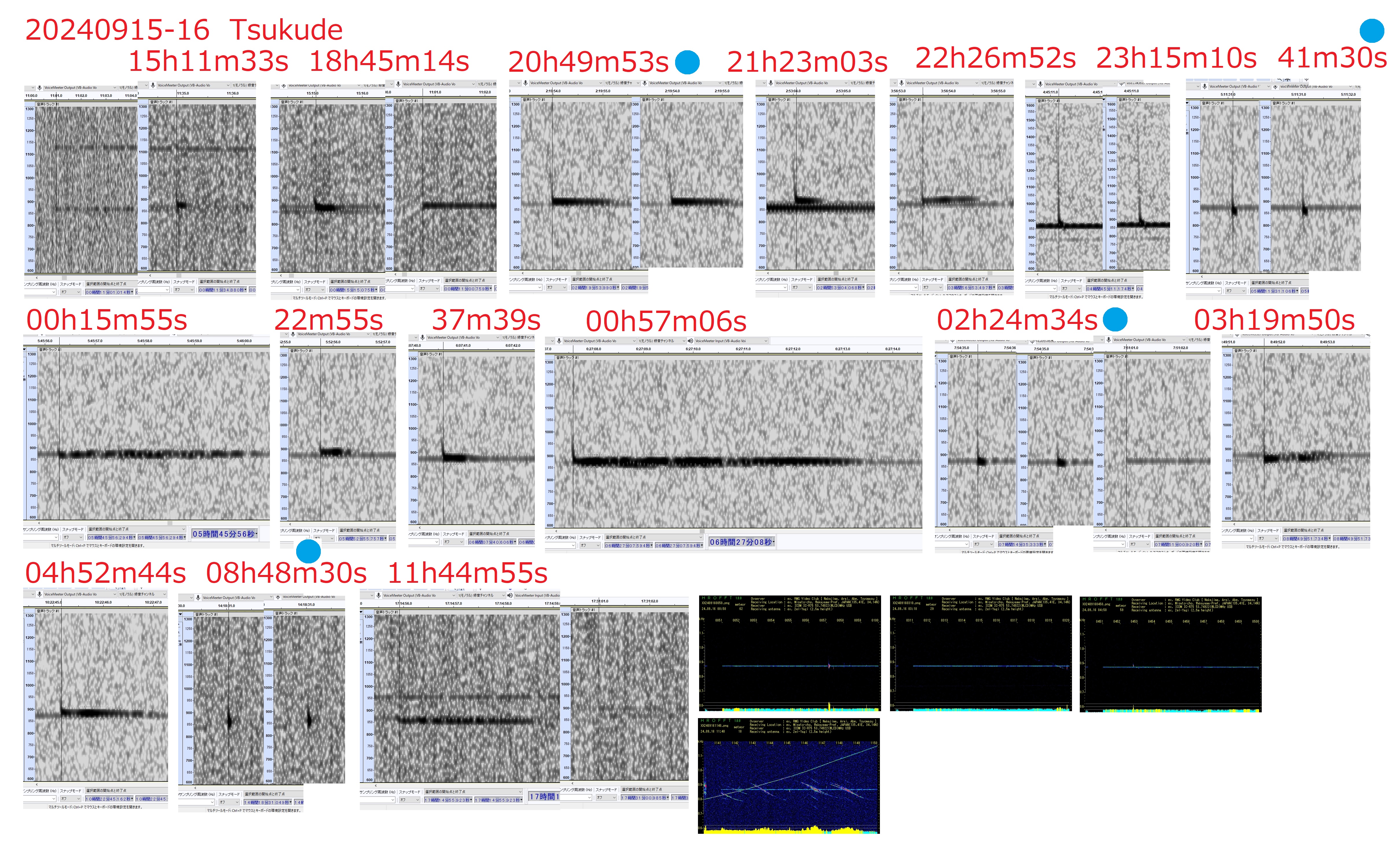This screenshot has width=1400, height=863.
Task: Click the 05時間45分56秒 time display
Action: point(224,534)
